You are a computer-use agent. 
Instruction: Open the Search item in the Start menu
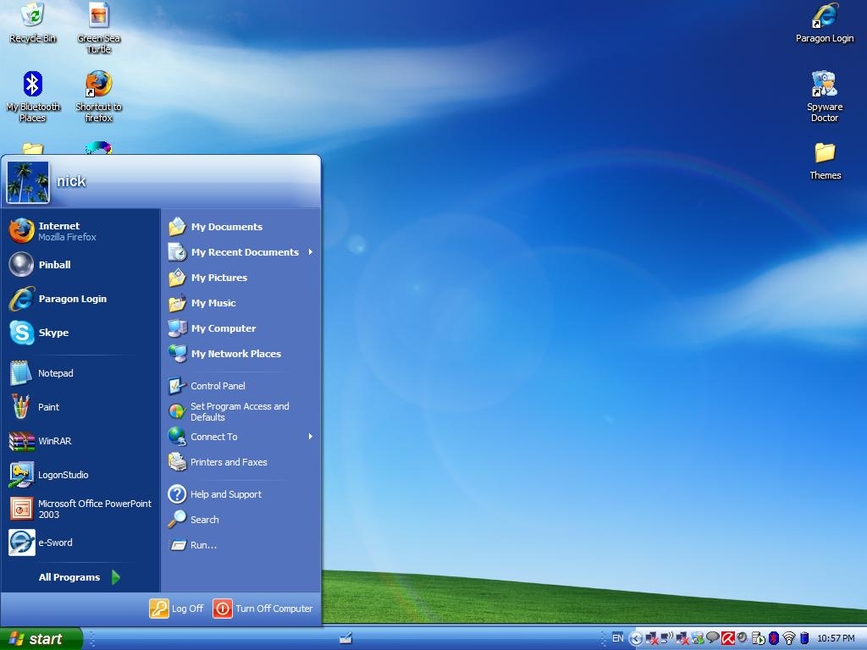tap(241, 520)
